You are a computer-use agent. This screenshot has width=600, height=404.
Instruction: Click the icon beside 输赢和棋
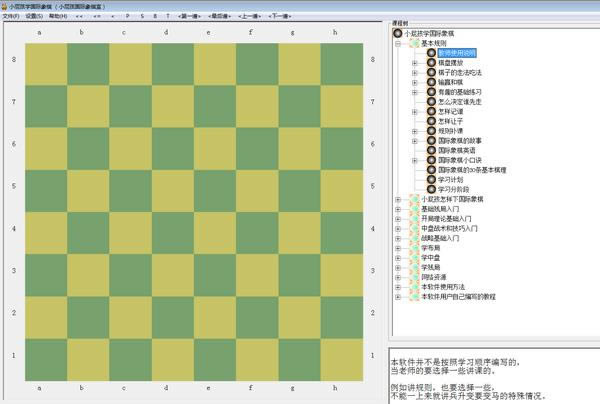431,82
